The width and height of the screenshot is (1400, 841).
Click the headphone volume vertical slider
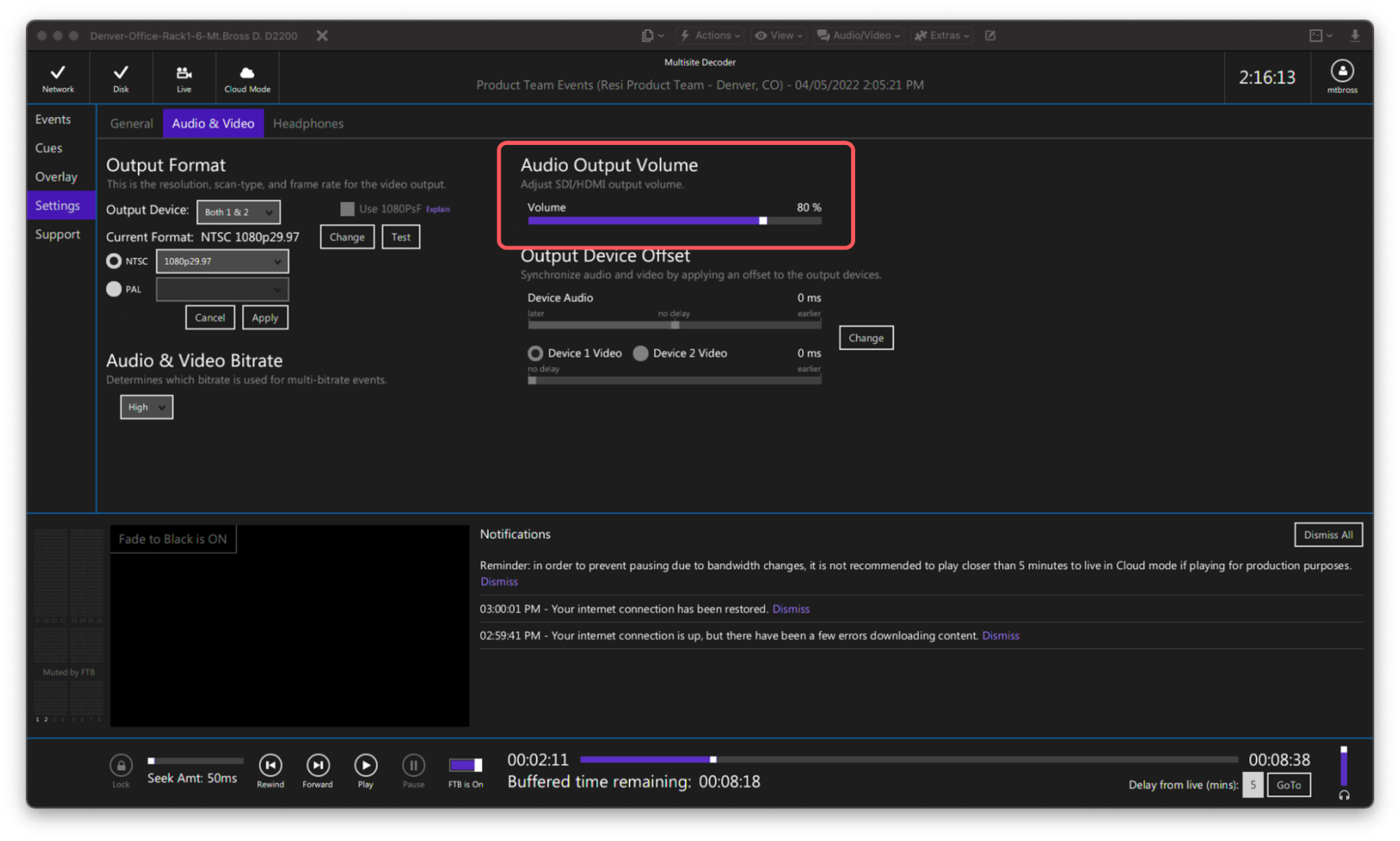click(x=1343, y=766)
